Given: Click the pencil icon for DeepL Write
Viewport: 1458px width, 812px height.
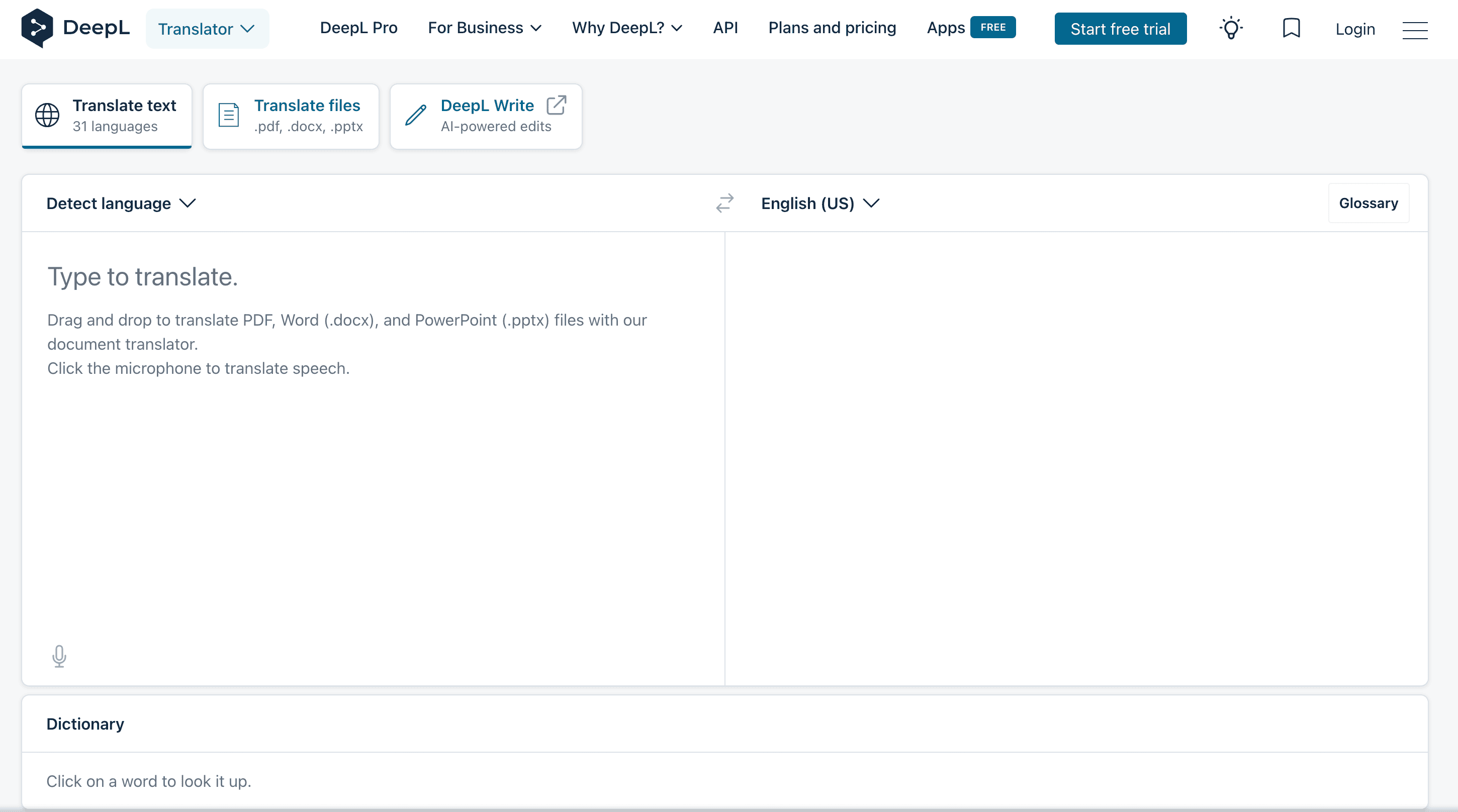Looking at the screenshot, I should (416, 115).
